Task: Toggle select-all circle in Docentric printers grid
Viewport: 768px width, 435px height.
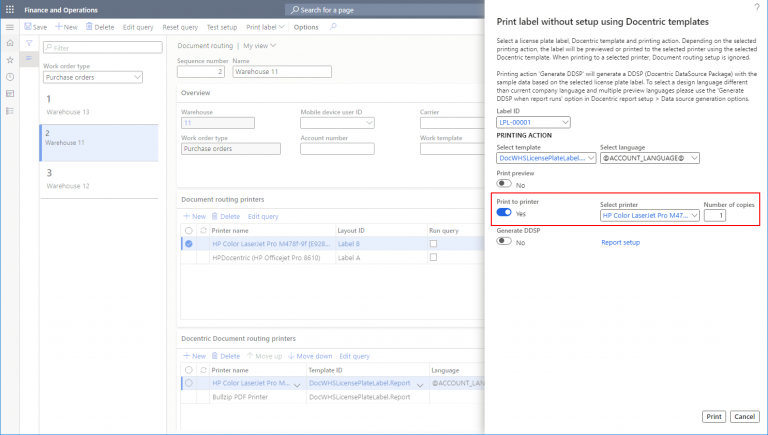Action: [x=189, y=370]
